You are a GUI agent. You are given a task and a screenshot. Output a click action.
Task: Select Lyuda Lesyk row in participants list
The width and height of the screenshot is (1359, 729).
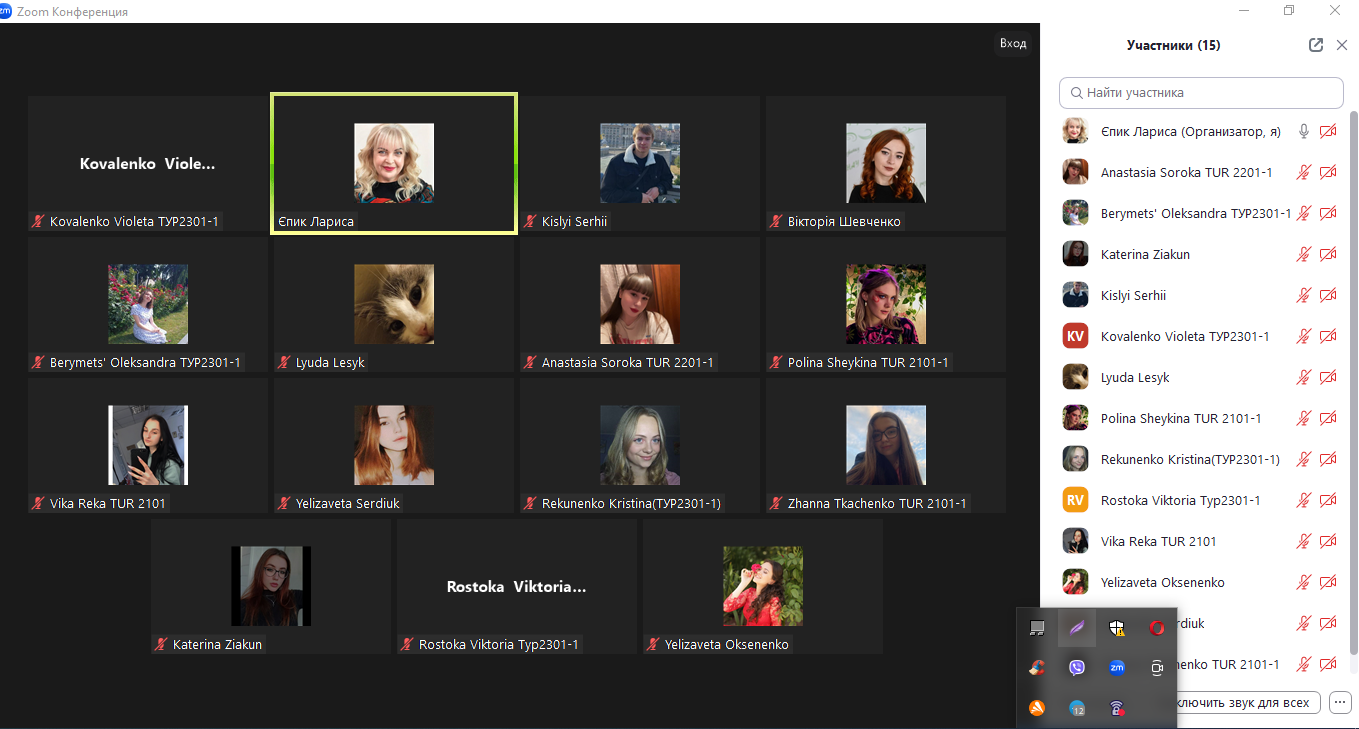(x=1135, y=377)
